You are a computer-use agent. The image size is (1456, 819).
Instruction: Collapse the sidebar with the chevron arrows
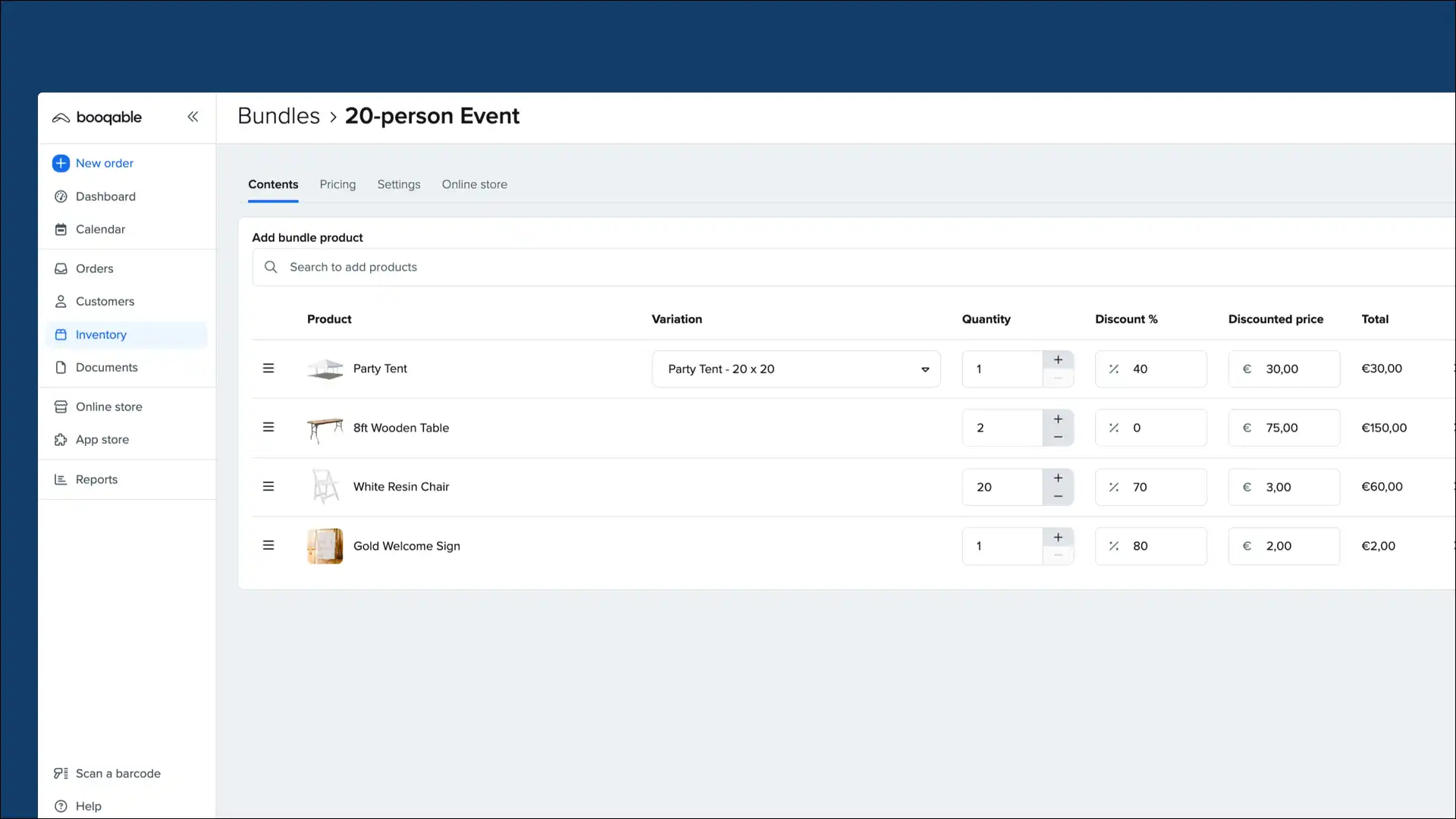tap(193, 117)
